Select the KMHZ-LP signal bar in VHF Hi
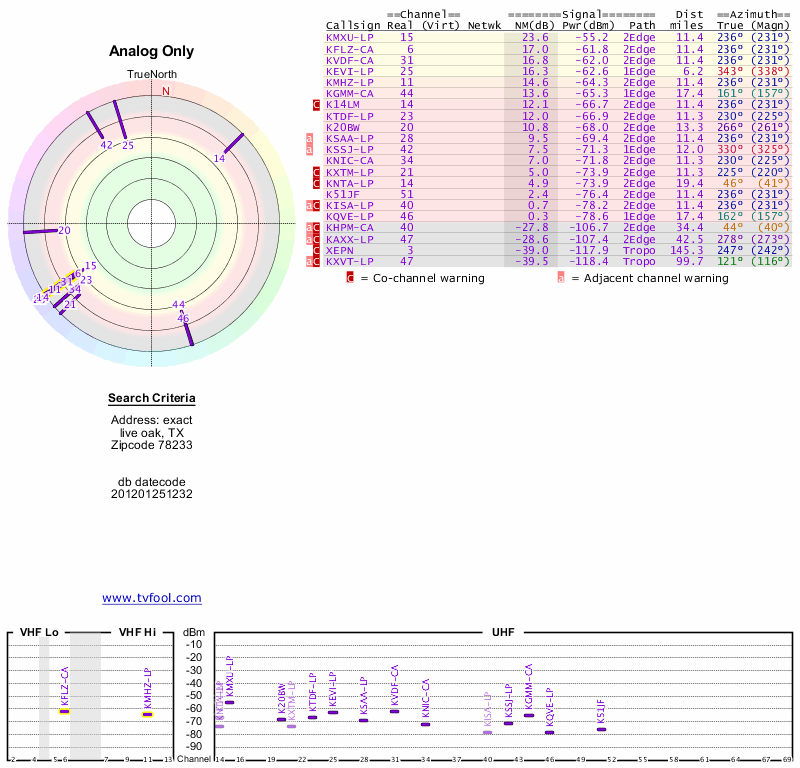This screenshot has width=800, height=768. tap(147, 714)
